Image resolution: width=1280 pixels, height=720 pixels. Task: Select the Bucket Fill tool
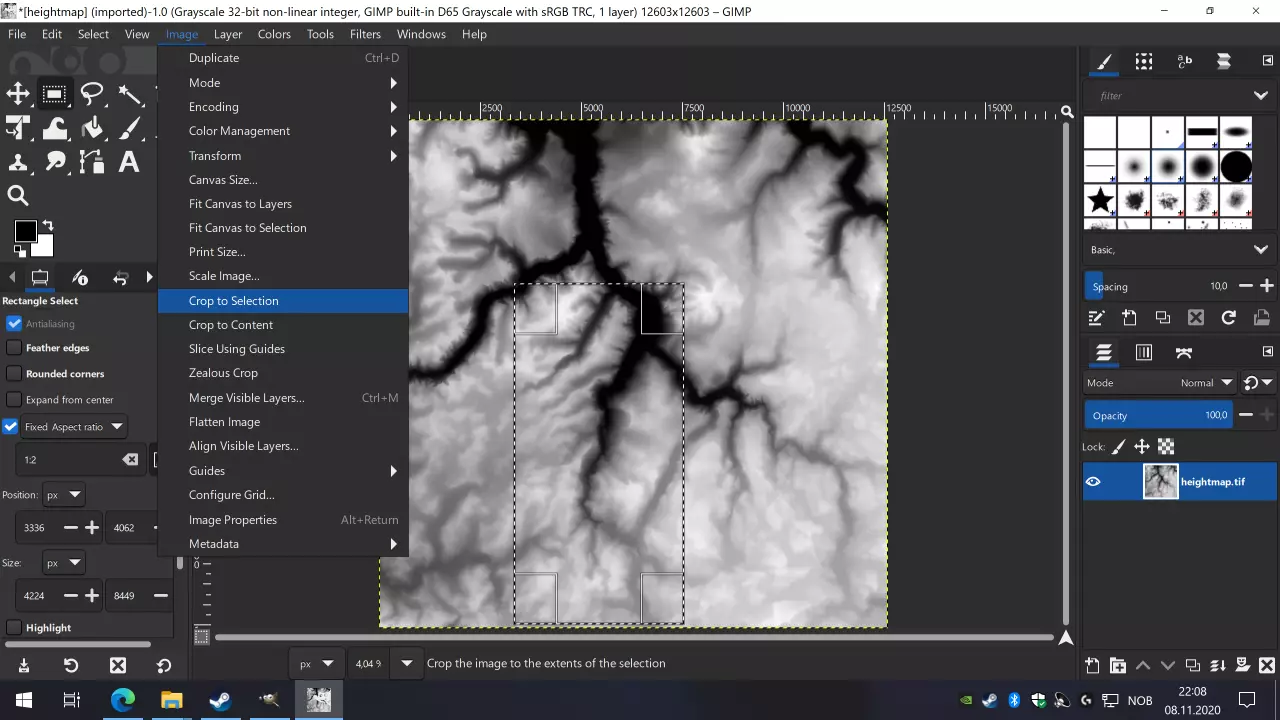click(x=92, y=128)
